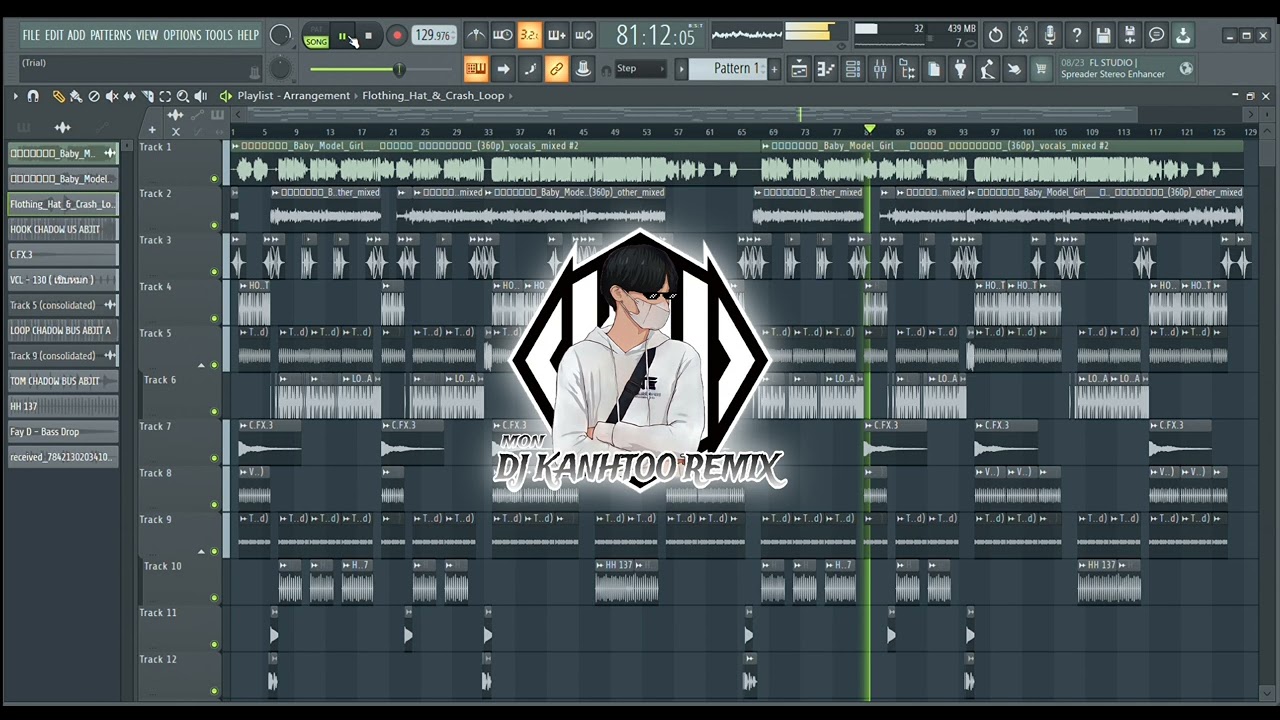Screen dimensions: 1280x720
Task: Collapse the Track 5 group arrow
Action: (201, 365)
